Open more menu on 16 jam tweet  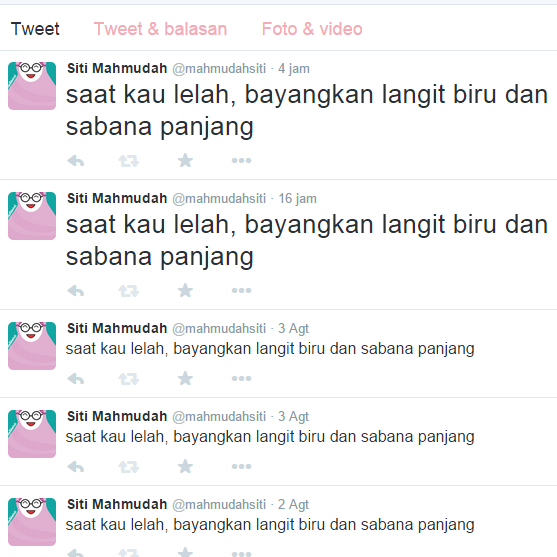[x=242, y=291]
